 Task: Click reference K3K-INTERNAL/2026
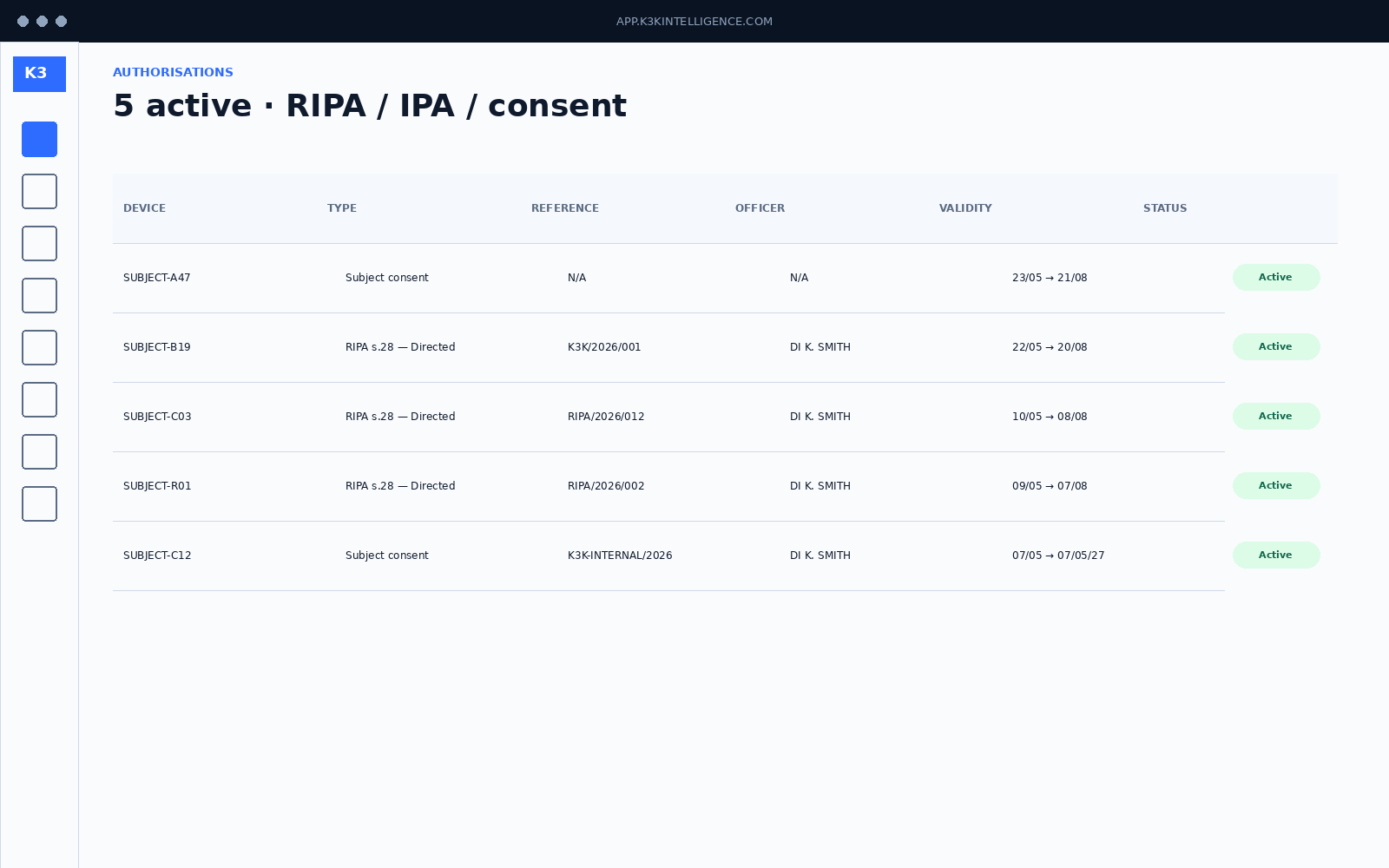(620, 556)
